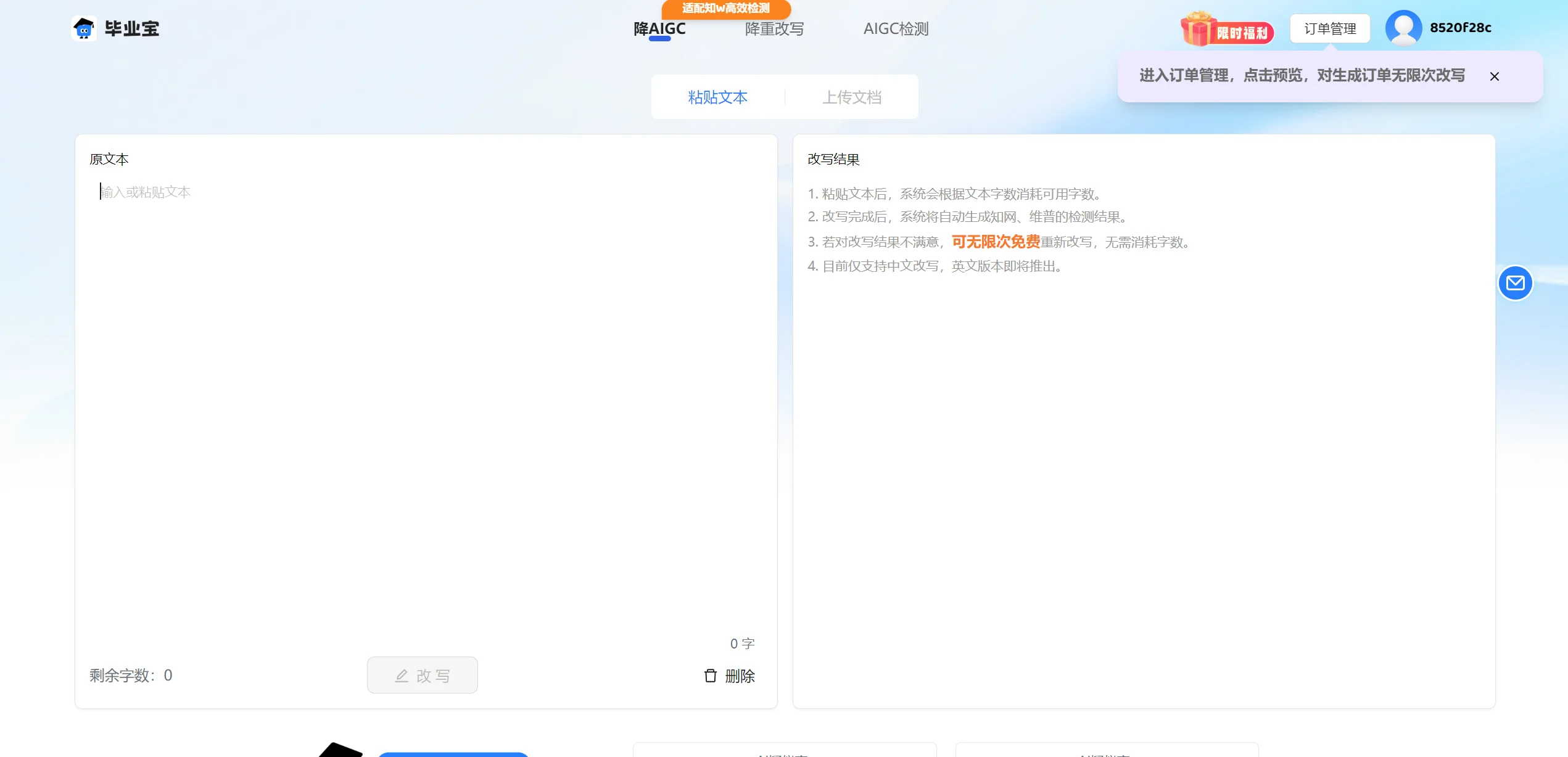Click the trash icon next to 删除
This screenshot has width=1568, height=757.
pos(709,675)
